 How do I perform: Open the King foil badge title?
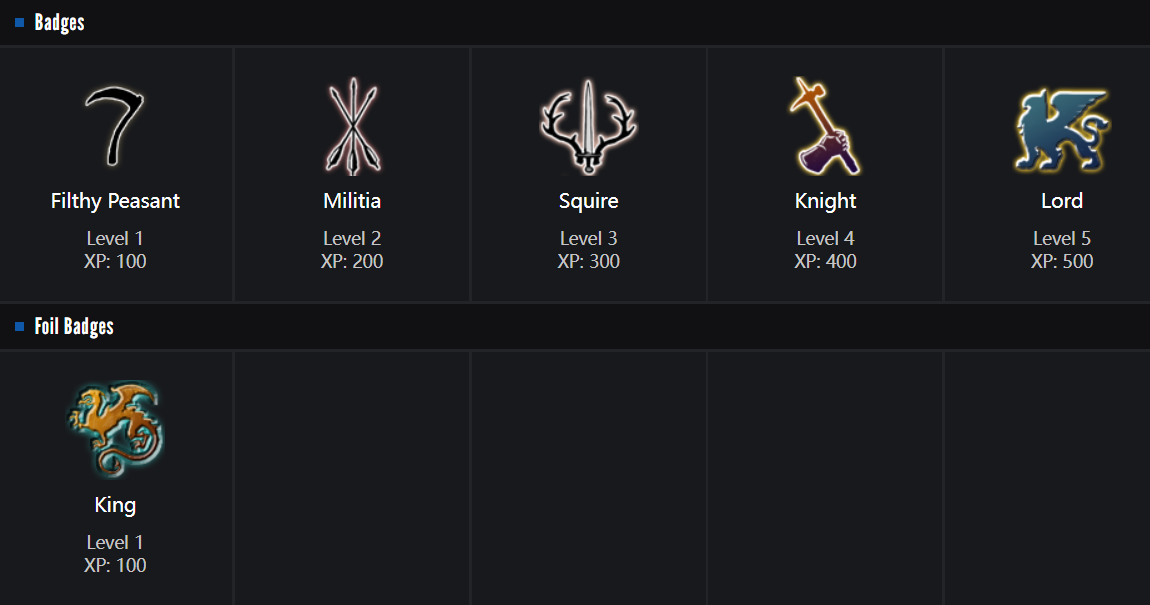click(x=115, y=505)
